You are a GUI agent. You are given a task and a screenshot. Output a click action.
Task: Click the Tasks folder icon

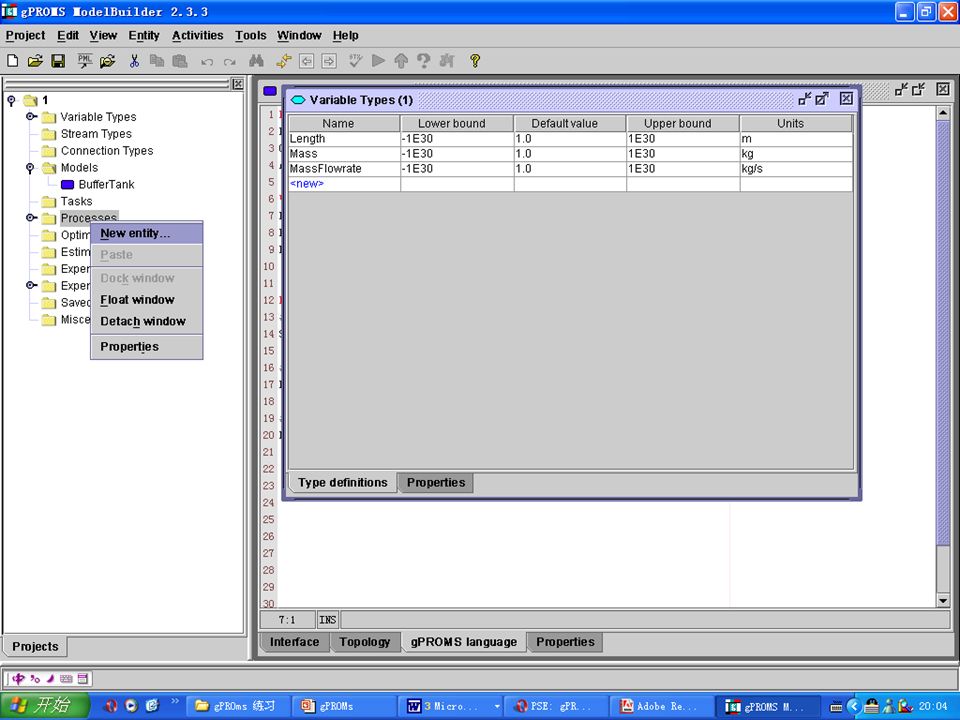point(49,201)
